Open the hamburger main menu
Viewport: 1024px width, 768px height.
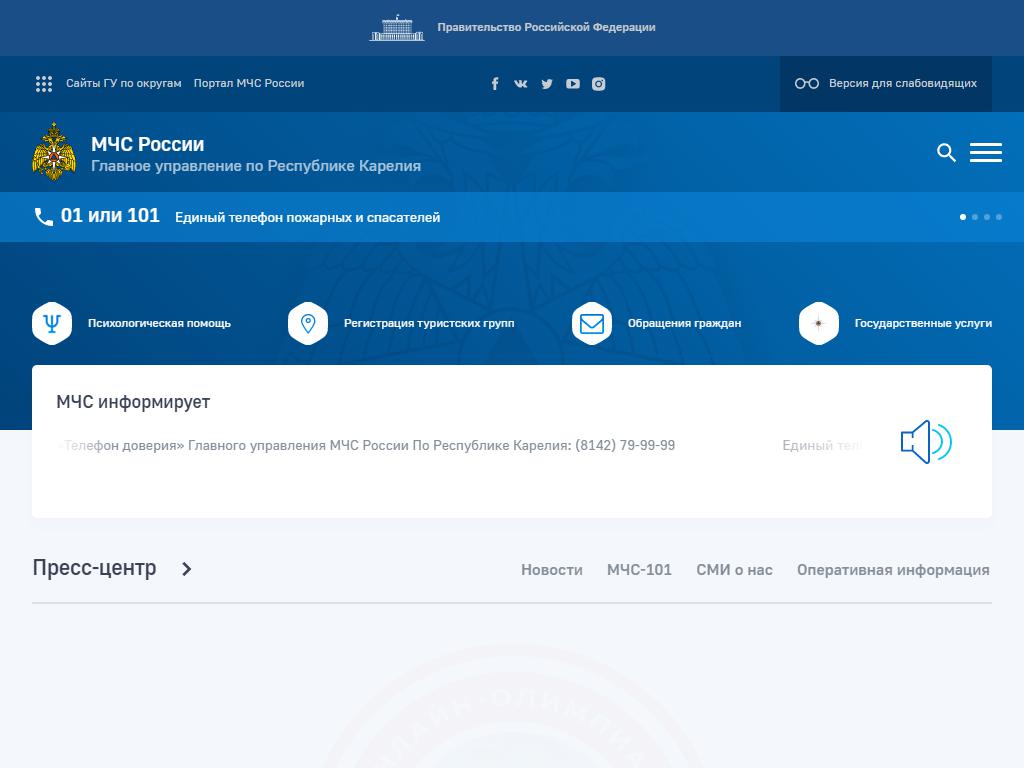[x=986, y=152]
